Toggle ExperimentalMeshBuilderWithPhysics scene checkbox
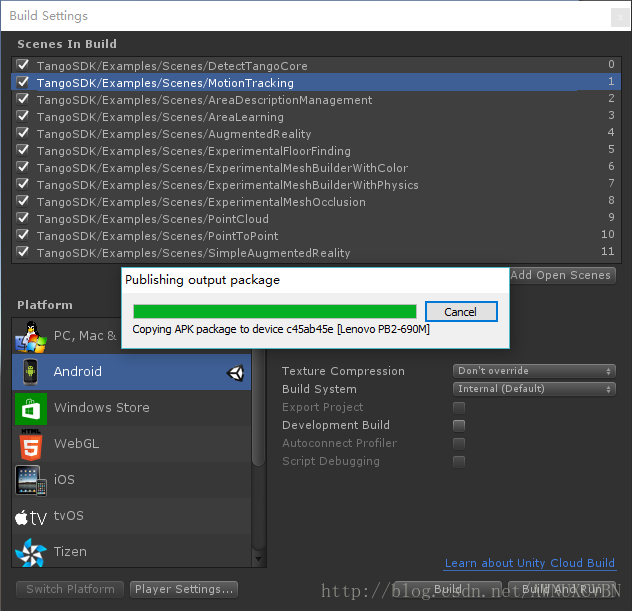Viewport: 632px width, 611px height. coord(23,184)
